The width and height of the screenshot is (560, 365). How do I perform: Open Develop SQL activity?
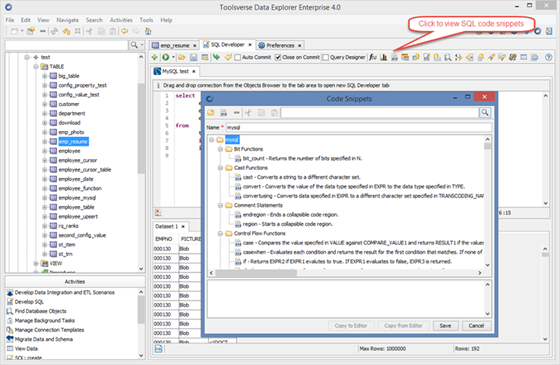[29, 302]
